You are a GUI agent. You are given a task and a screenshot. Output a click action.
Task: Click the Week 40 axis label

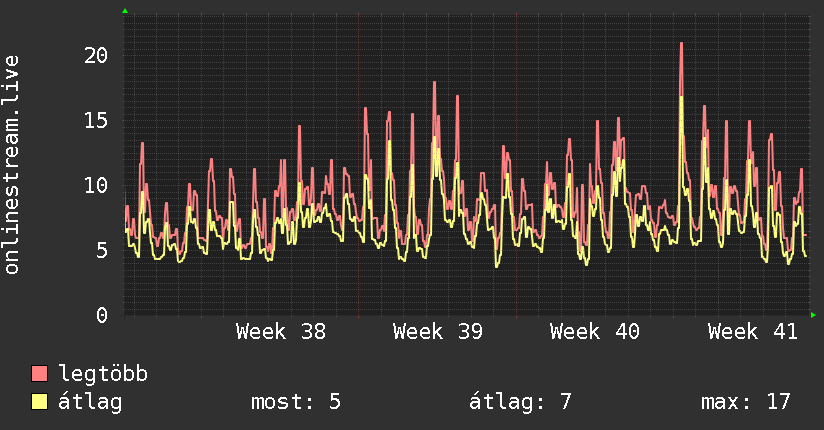595,332
